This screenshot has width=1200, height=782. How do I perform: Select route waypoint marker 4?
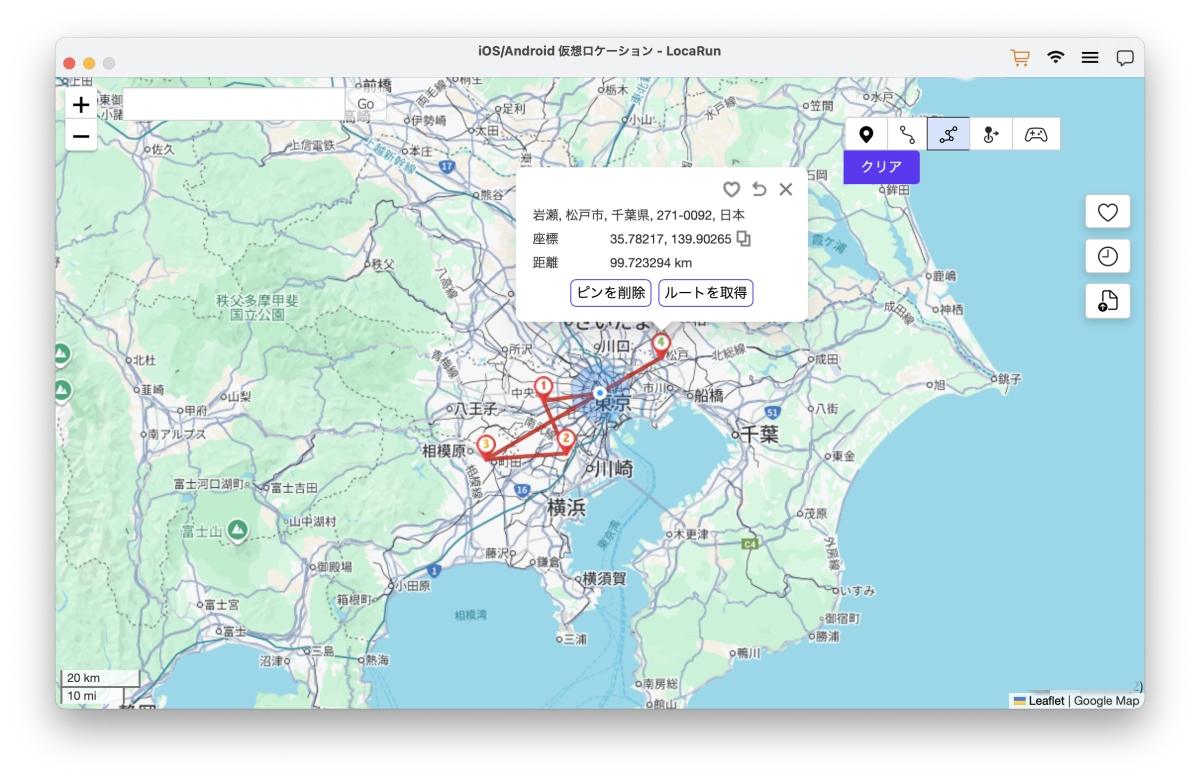661,344
